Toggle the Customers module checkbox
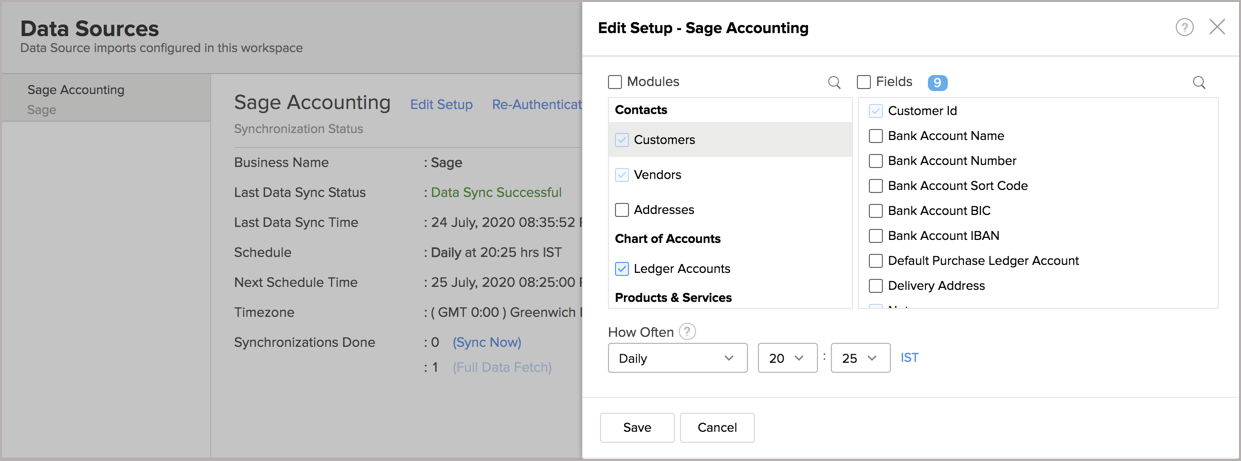Screen dimensions: 1241x461 coord(622,140)
